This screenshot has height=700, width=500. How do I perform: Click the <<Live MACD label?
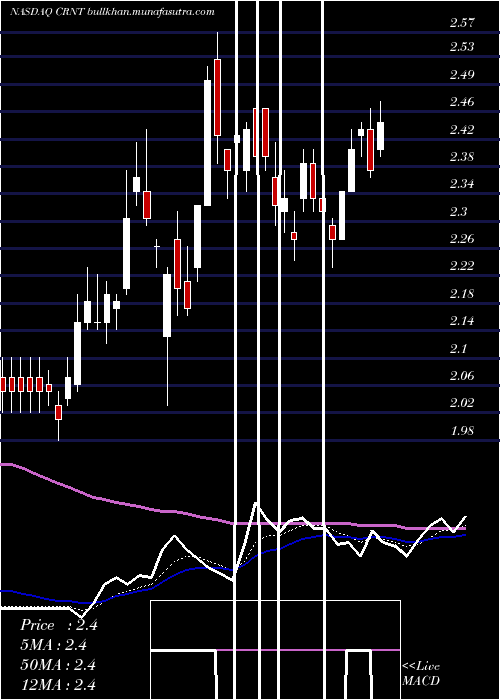coord(421,674)
